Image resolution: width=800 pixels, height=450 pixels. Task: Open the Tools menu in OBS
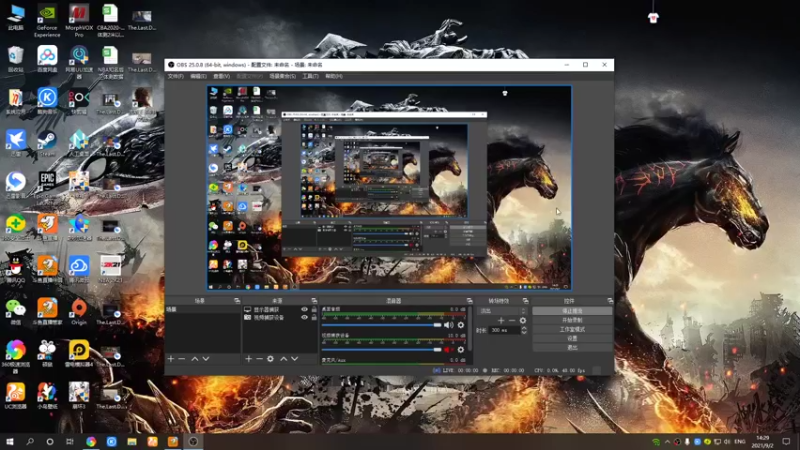pos(310,76)
